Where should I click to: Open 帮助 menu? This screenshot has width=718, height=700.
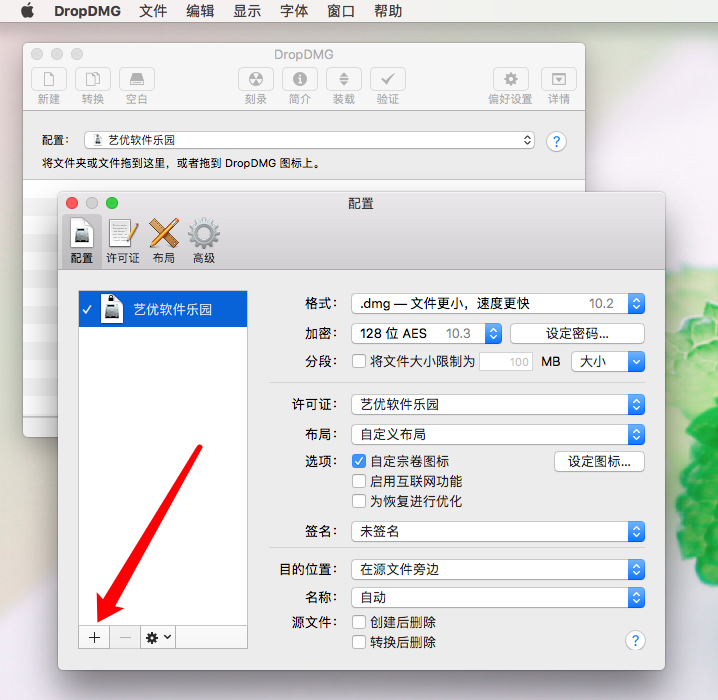click(388, 11)
